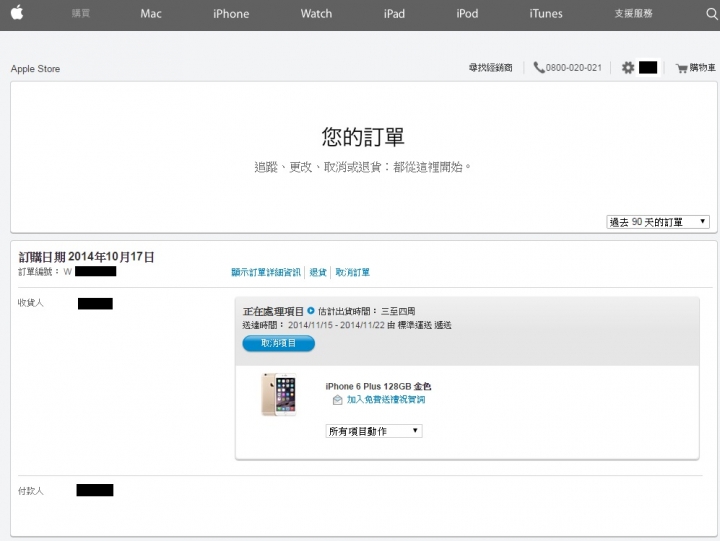Expand the 所有項目動作 dropdown

click(x=374, y=431)
